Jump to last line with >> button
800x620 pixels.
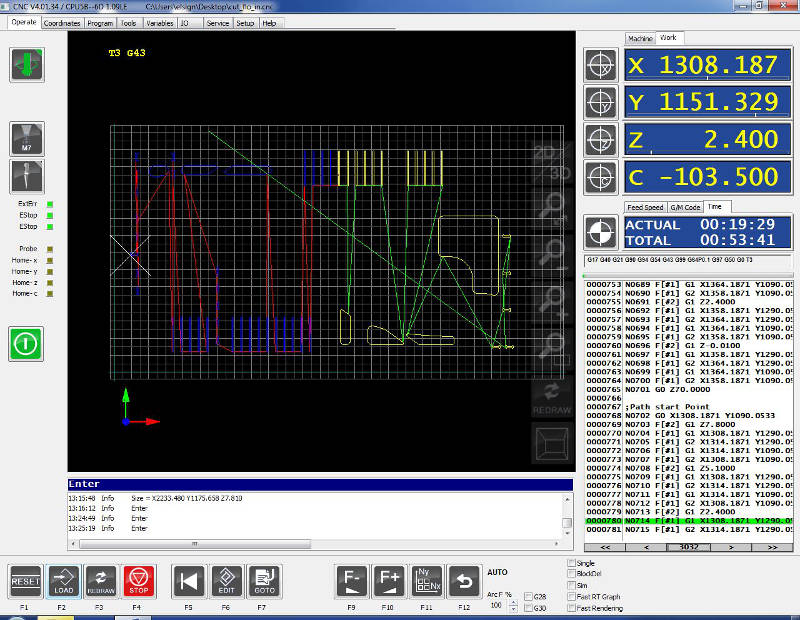771,547
